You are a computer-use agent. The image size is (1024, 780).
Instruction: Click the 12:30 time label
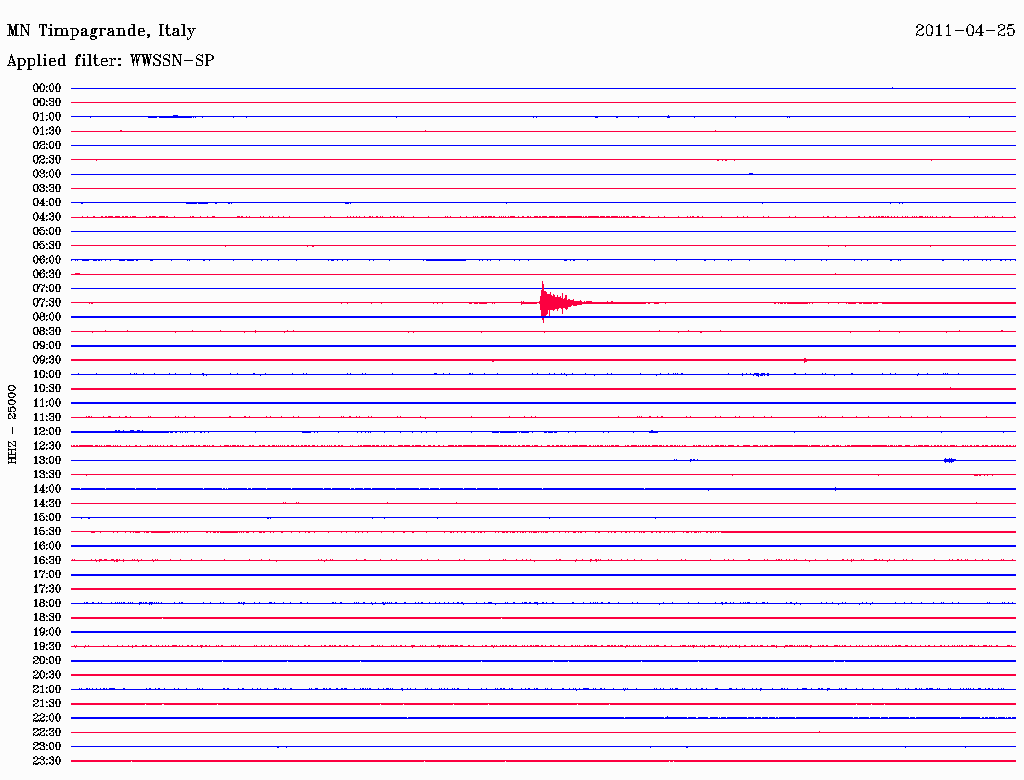(47, 446)
